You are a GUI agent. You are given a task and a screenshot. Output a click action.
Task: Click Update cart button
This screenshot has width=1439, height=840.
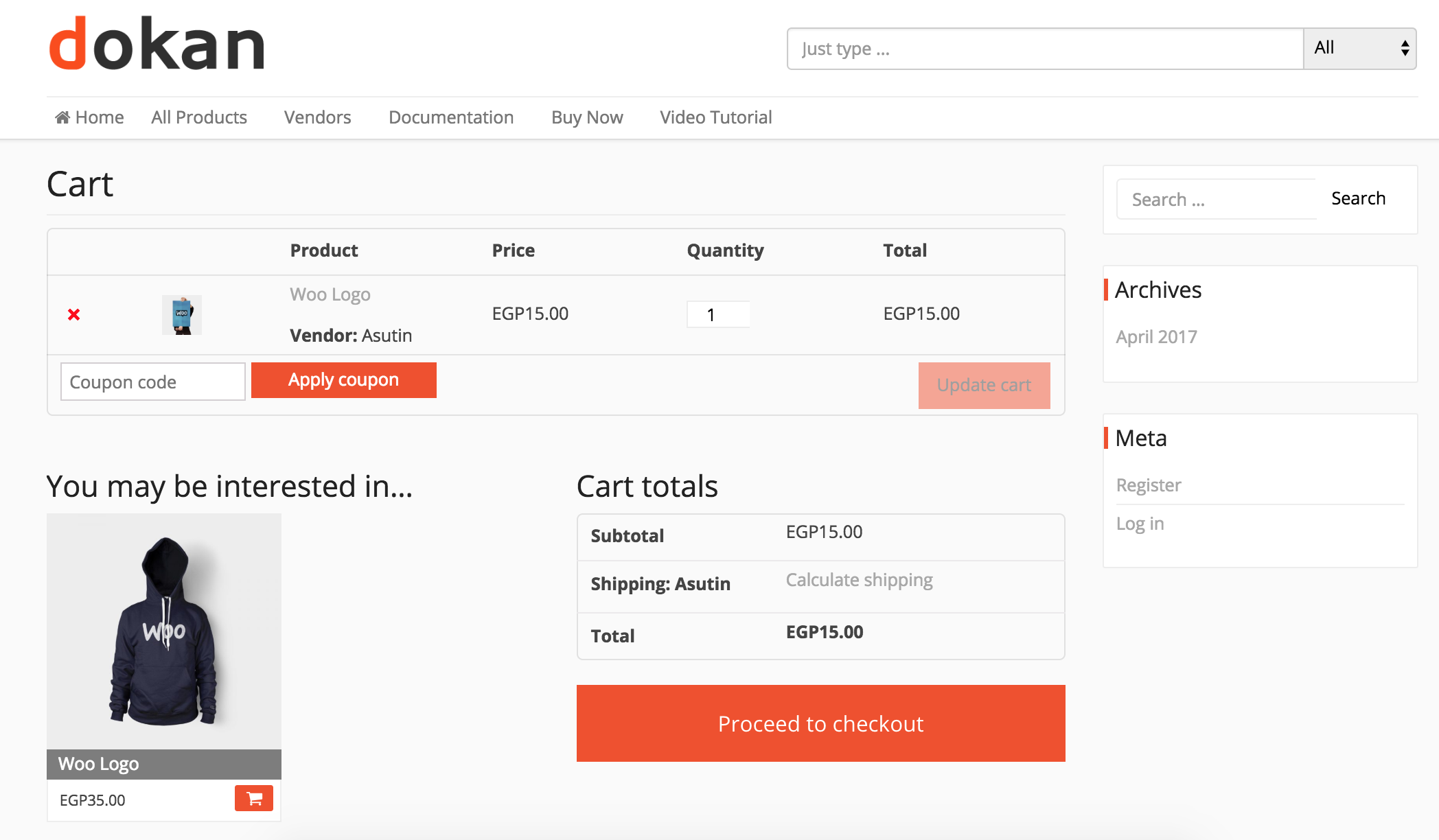[984, 385]
